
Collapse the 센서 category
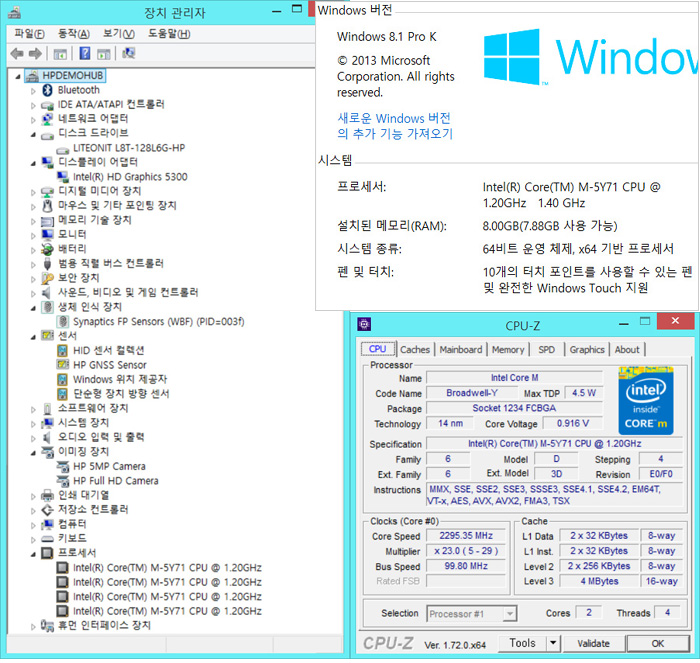pos(33,337)
